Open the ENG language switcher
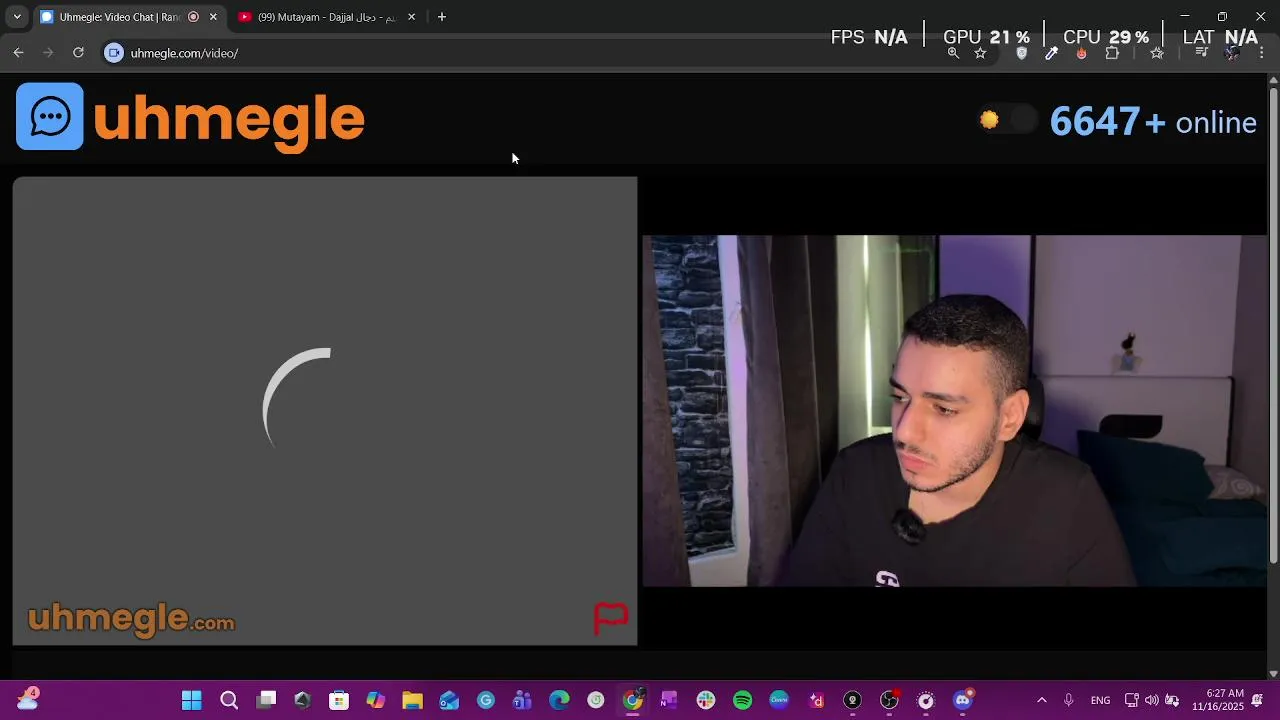Image resolution: width=1280 pixels, height=720 pixels. tap(1100, 700)
